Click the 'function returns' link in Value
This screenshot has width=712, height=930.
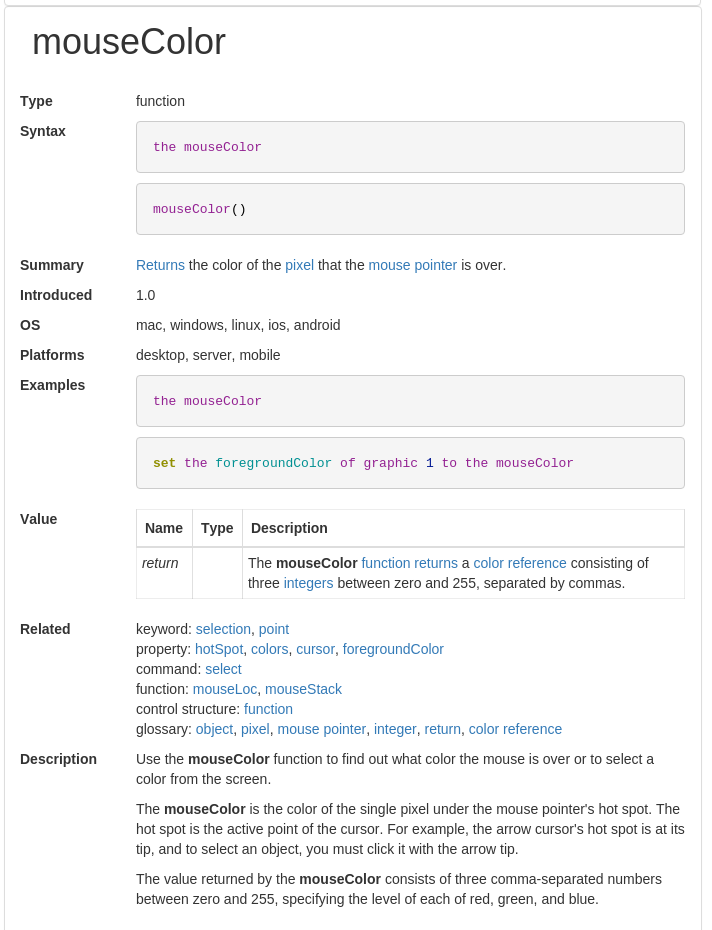coord(409,563)
